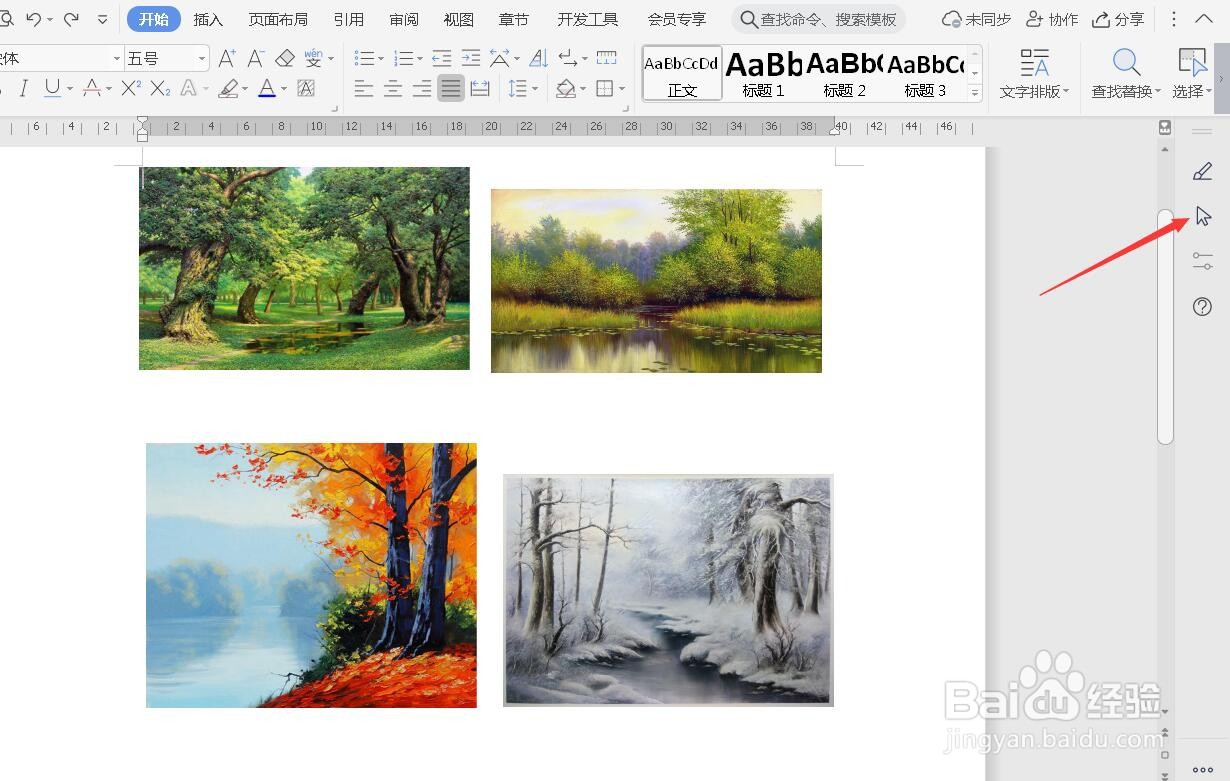Image resolution: width=1230 pixels, height=781 pixels.
Task: Toggle subscript X₂ formatting
Action: tap(160, 89)
